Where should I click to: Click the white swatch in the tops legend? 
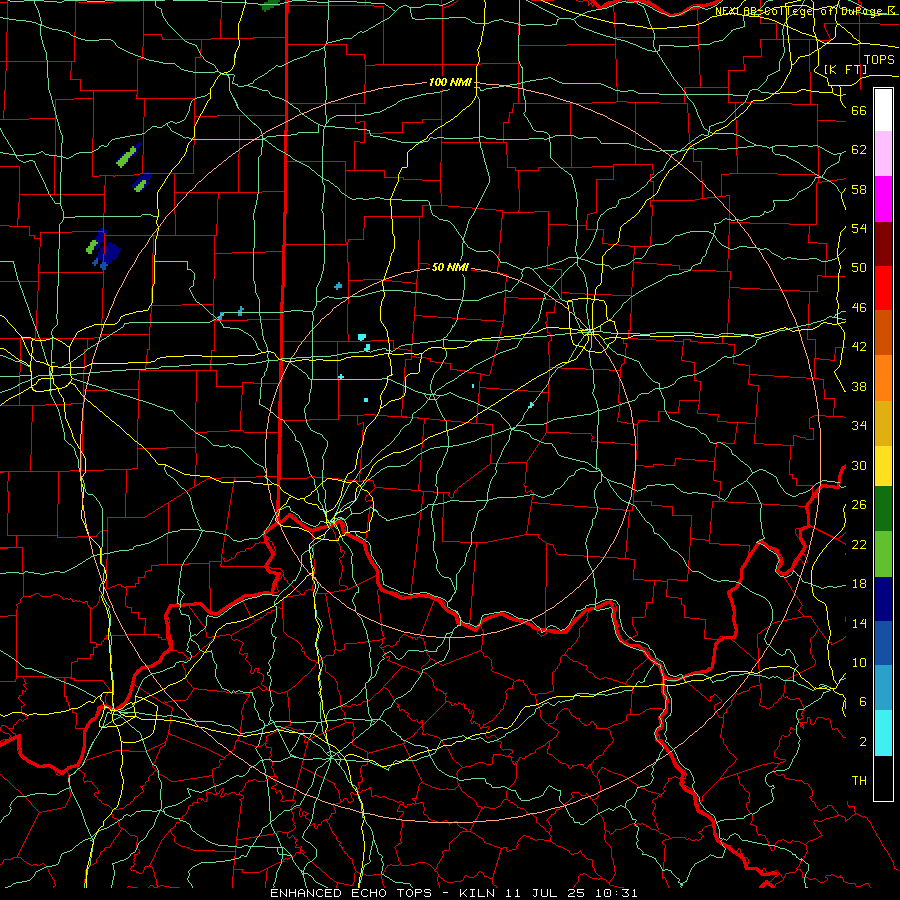pos(883,110)
